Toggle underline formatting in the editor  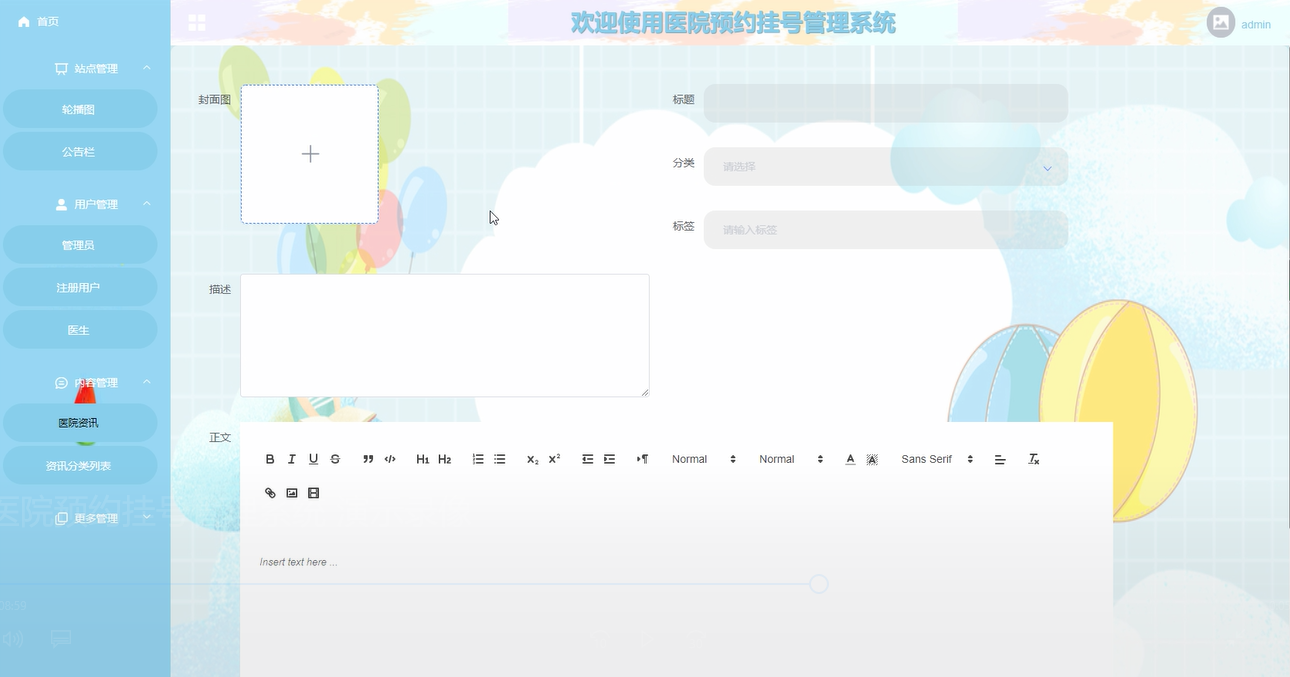[x=313, y=459]
